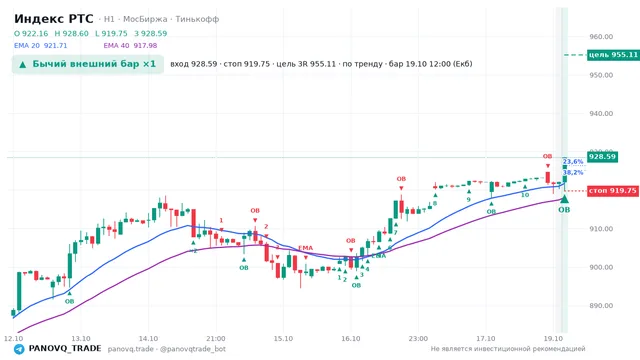The width and height of the screenshot is (640, 360).
Task: Click the 14.10 date axis label
Action: pos(148,339)
